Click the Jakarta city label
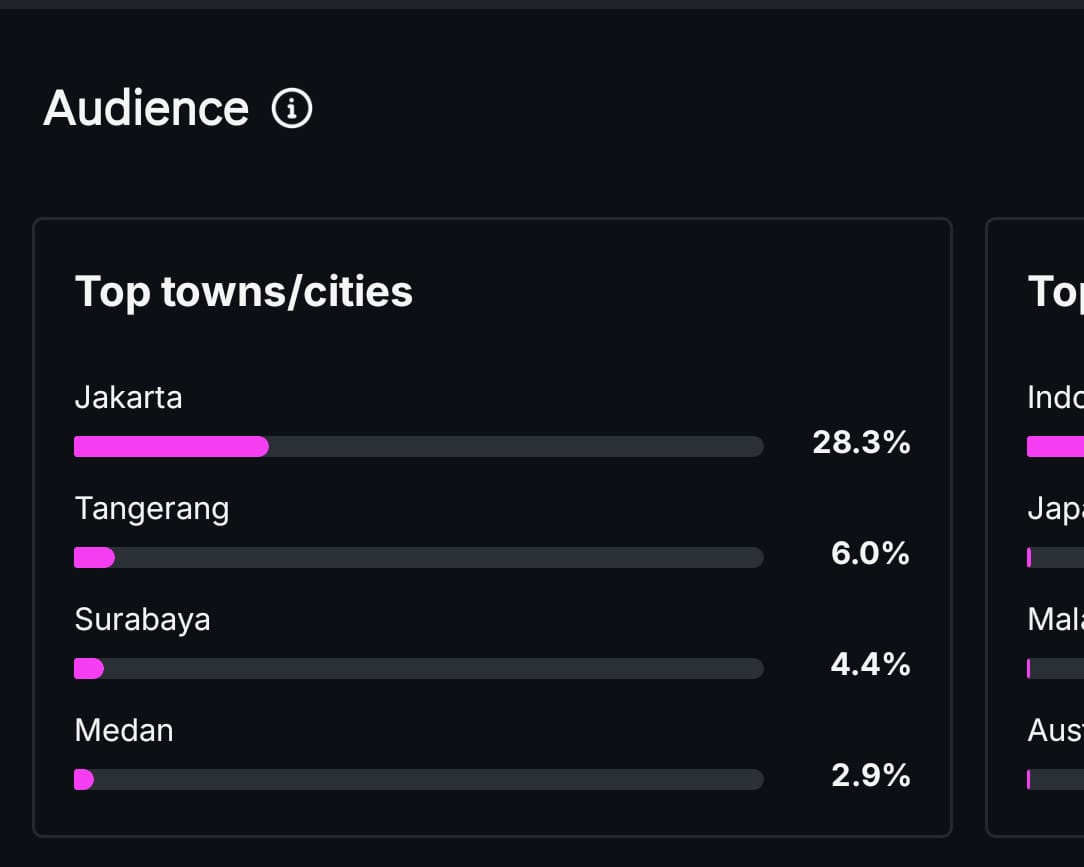 (128, 397)
